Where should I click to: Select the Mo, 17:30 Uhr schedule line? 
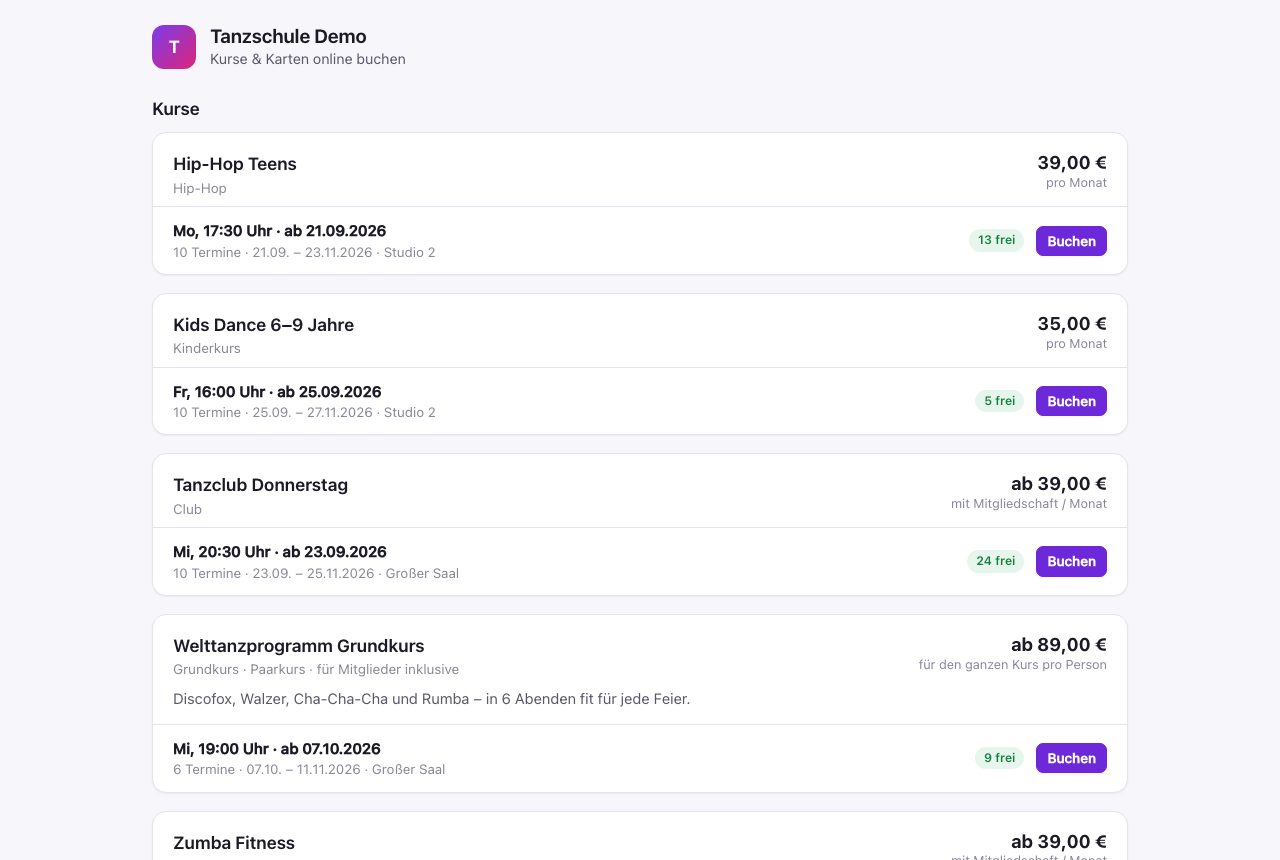point(279,231)
